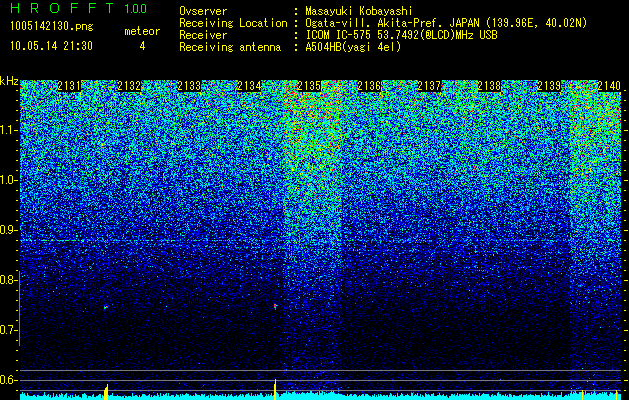This screenshot has width=629, height=400.
Task: Click the 2134 time marker
Action: click(x=249, y=86)
